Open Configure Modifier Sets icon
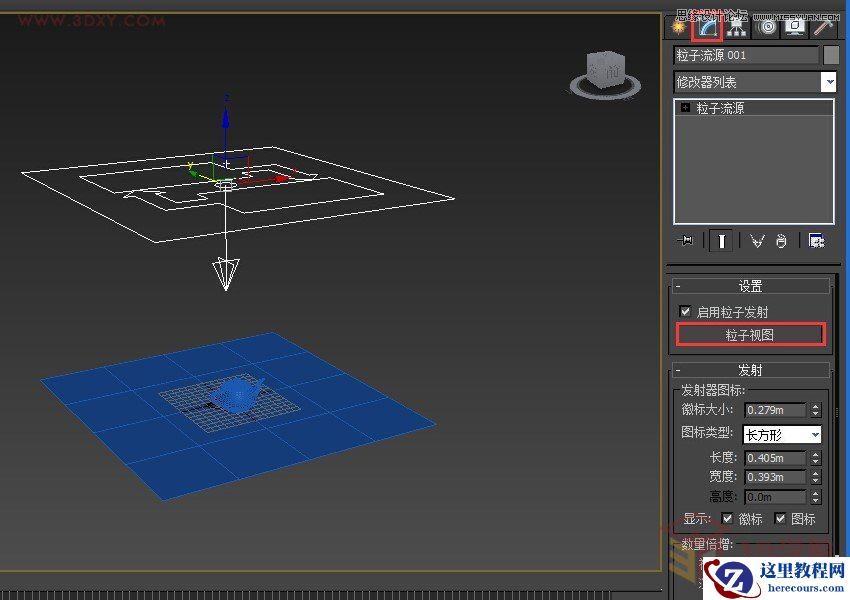 pyautogui.click(x=815, y=240)
